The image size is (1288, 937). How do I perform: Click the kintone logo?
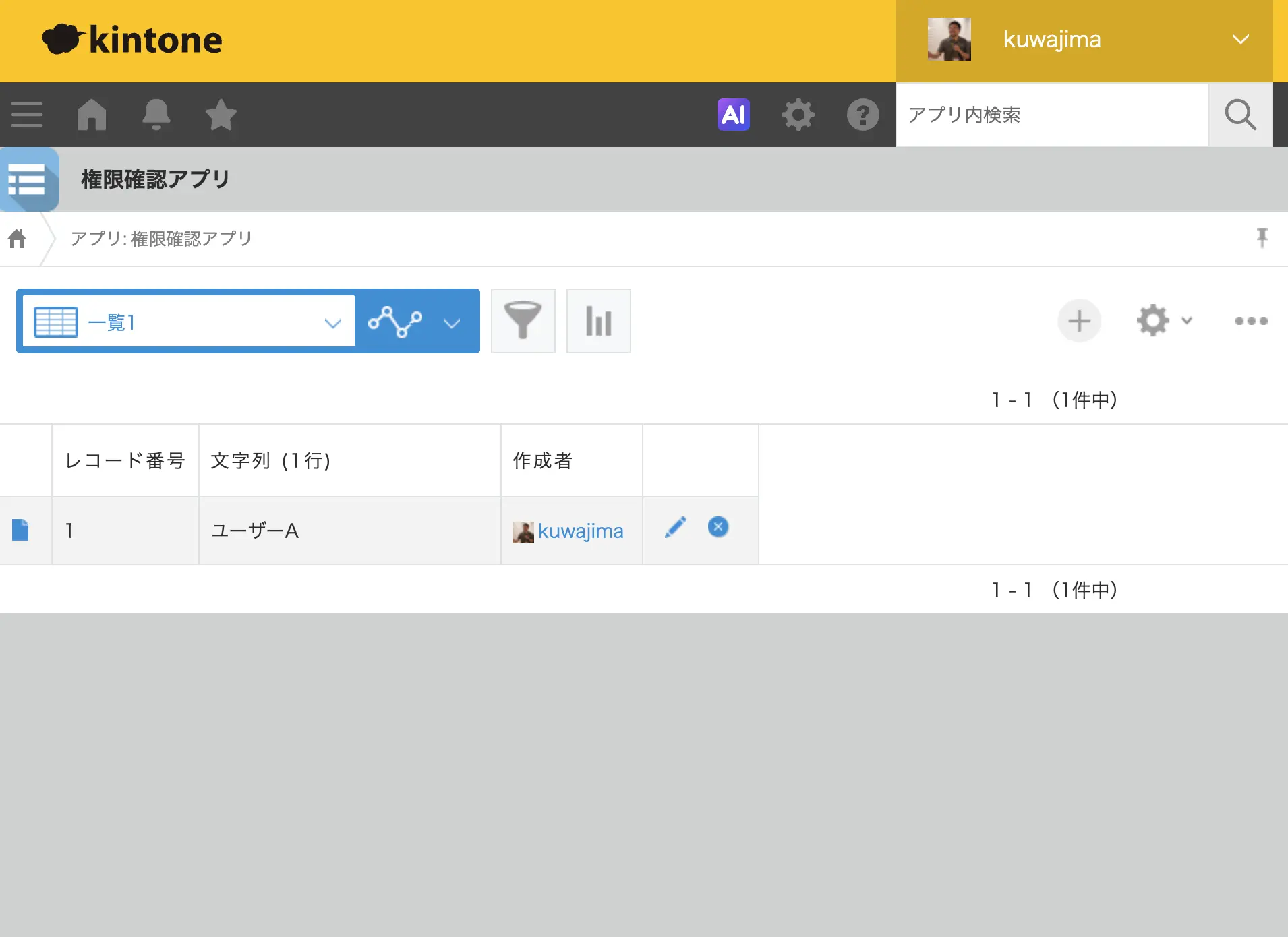(x=132, y=39)
